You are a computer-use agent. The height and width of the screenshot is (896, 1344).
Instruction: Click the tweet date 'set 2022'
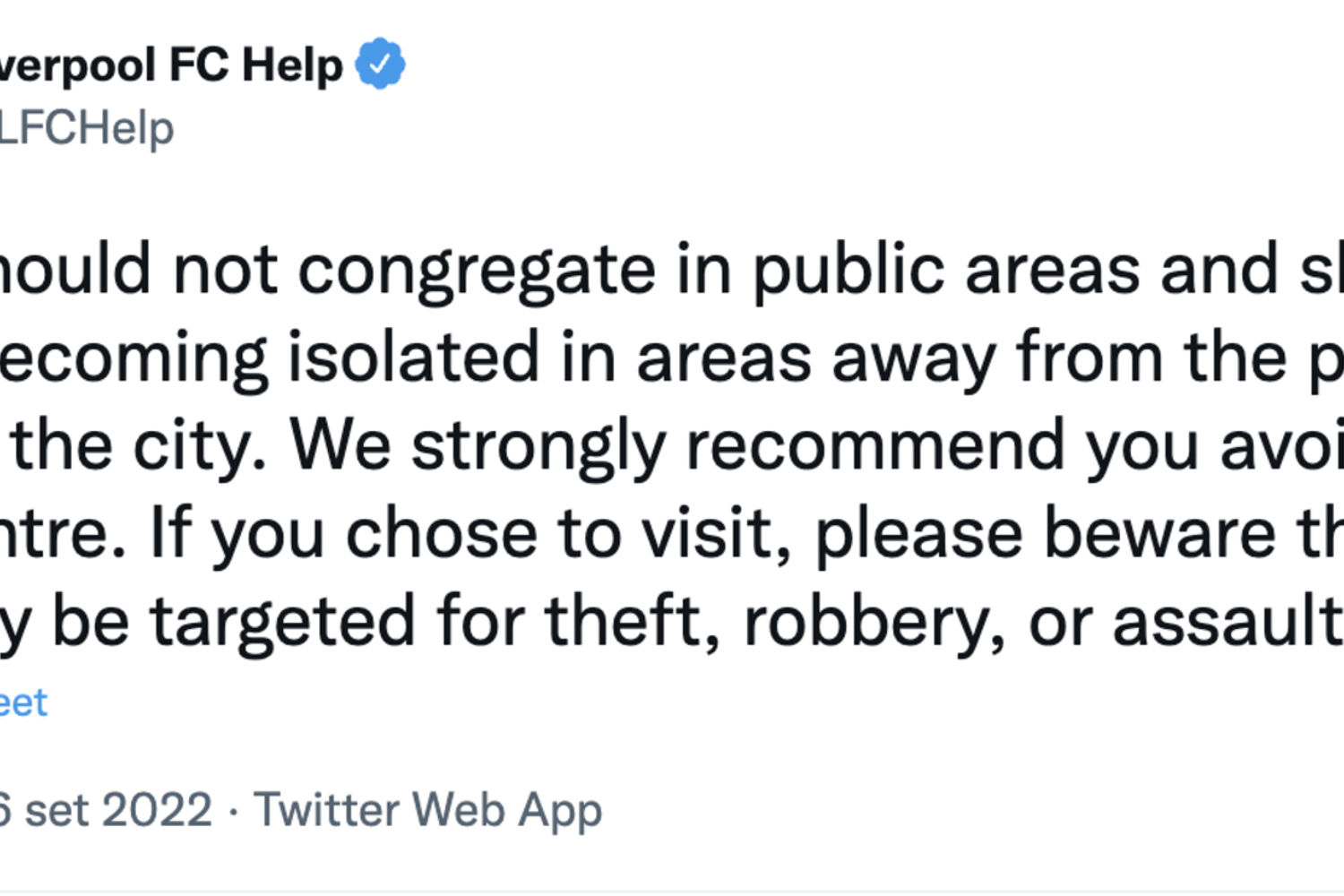coord(108,810)
